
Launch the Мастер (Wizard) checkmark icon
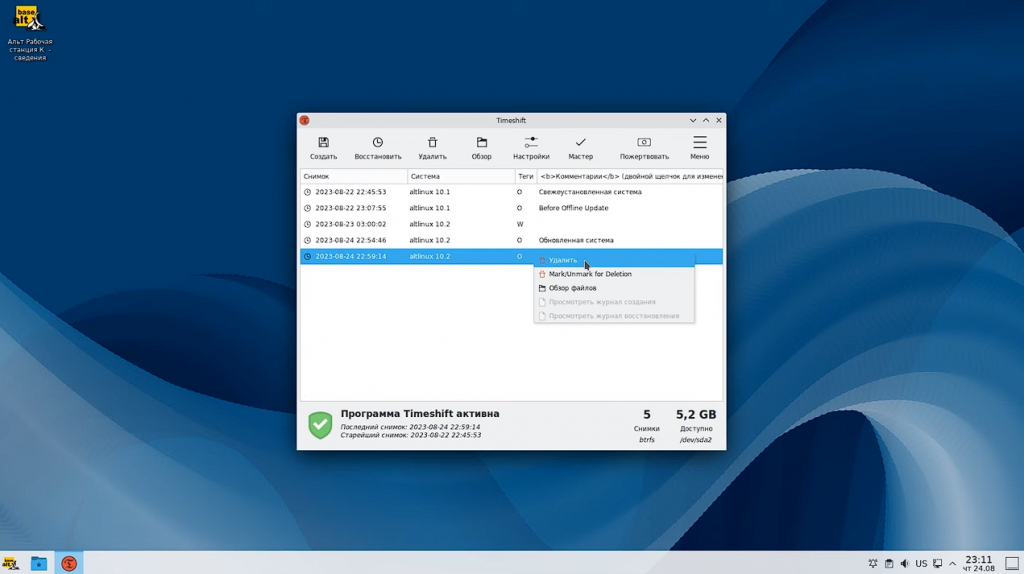[581, 142]
